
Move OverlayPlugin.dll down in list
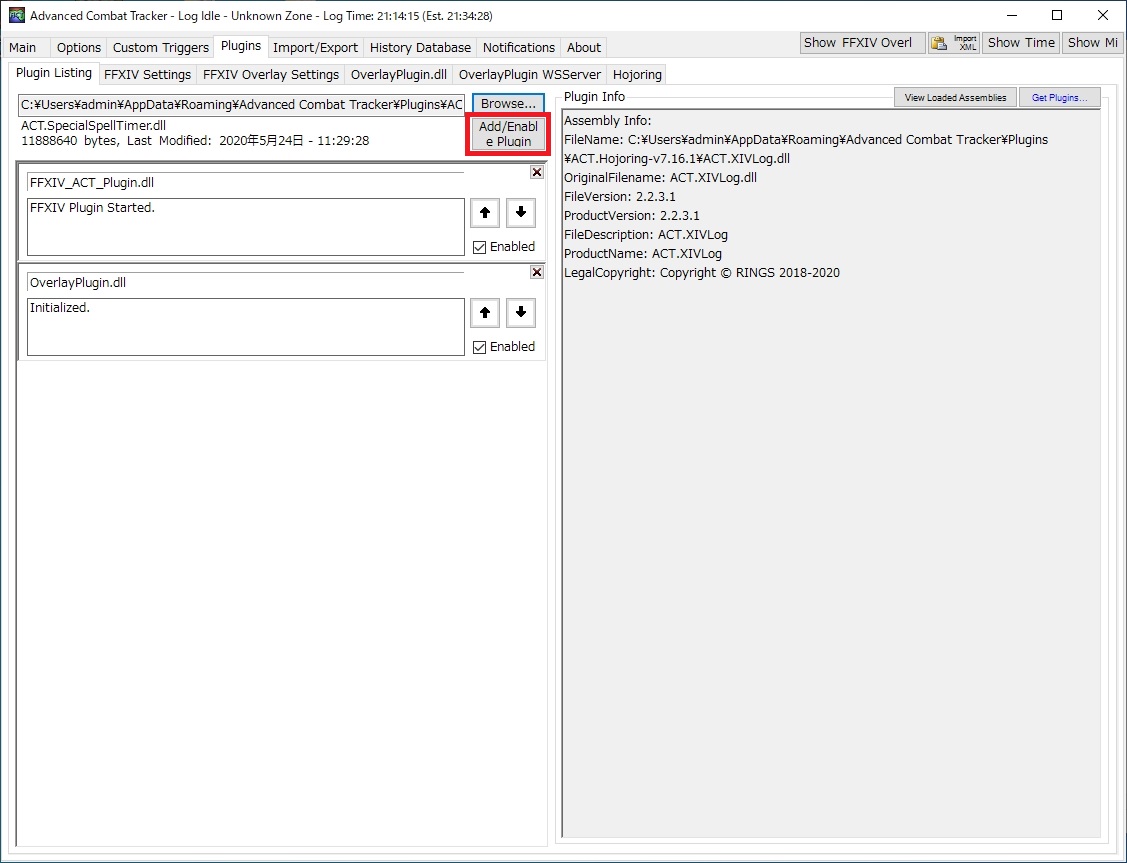[x=521, y=313]
